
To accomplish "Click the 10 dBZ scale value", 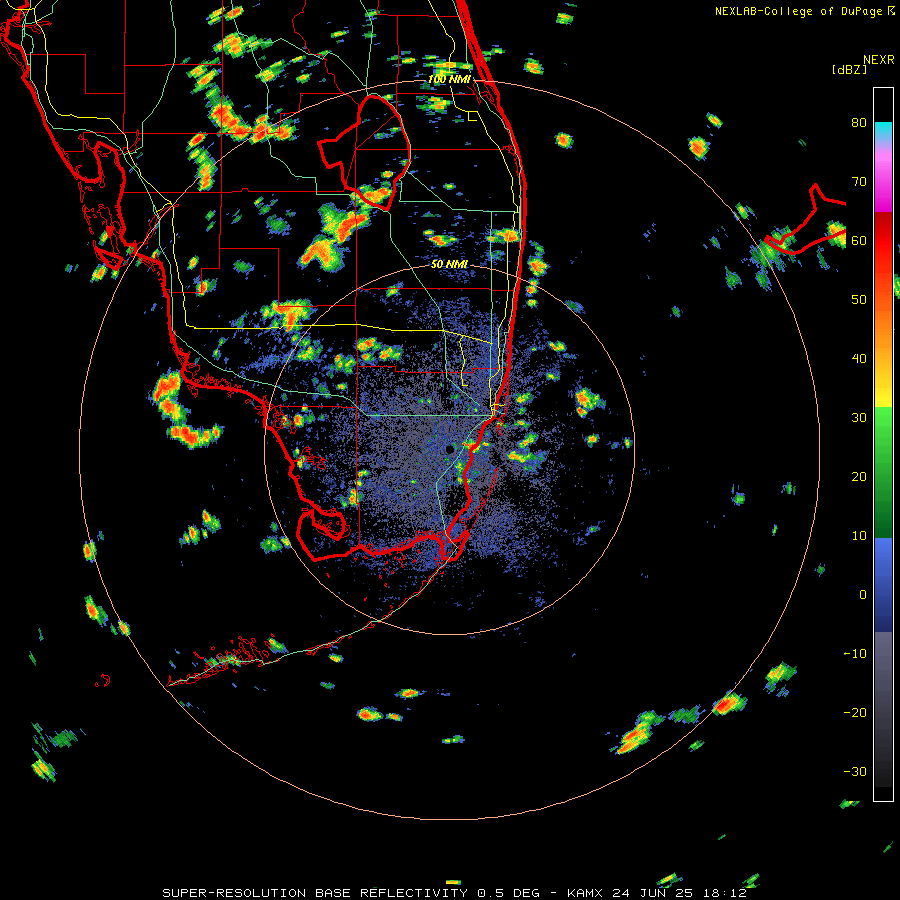I will point(859,536).
